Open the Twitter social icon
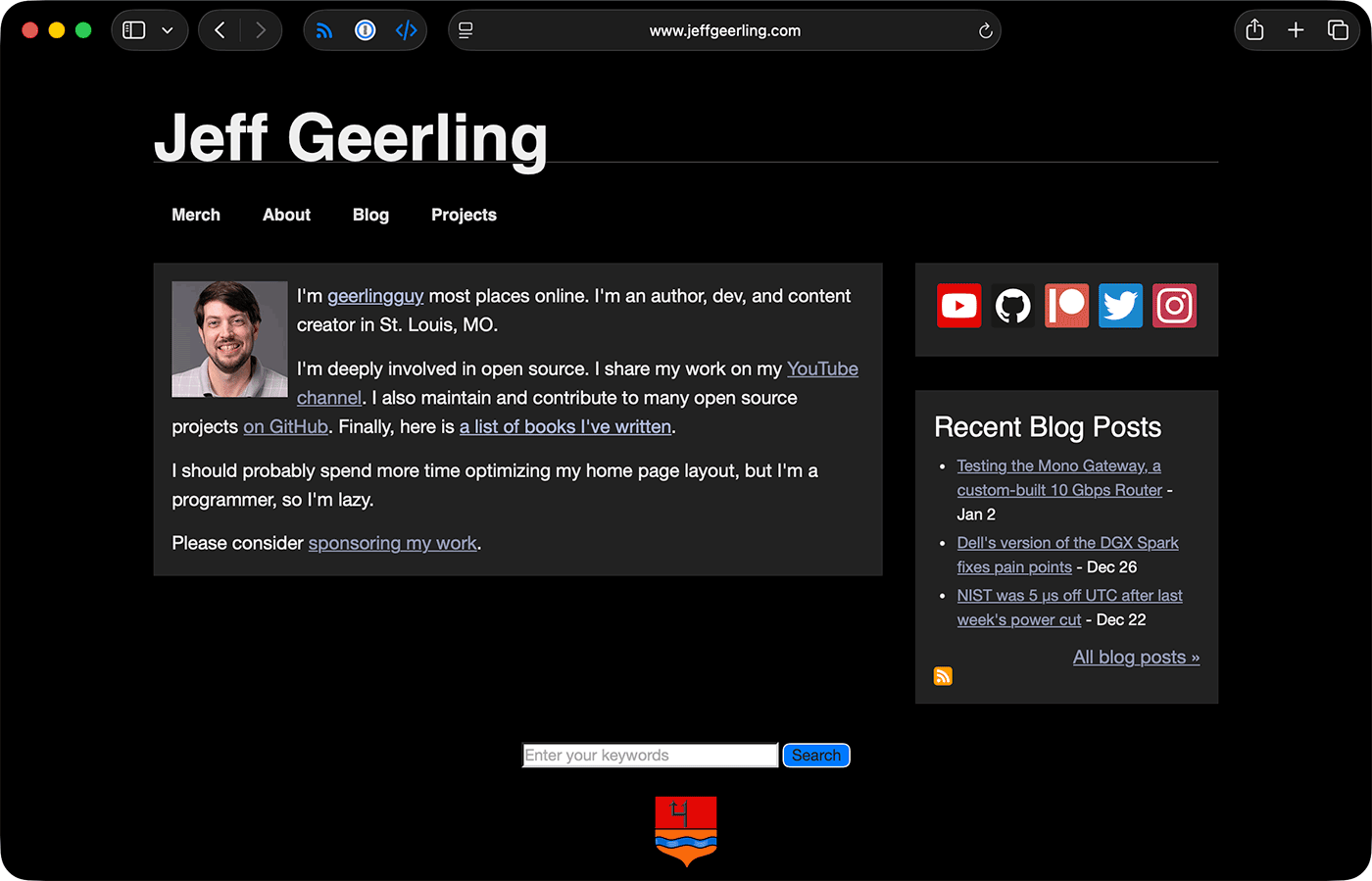The image size is (1372, 881). pos(1120,306)
